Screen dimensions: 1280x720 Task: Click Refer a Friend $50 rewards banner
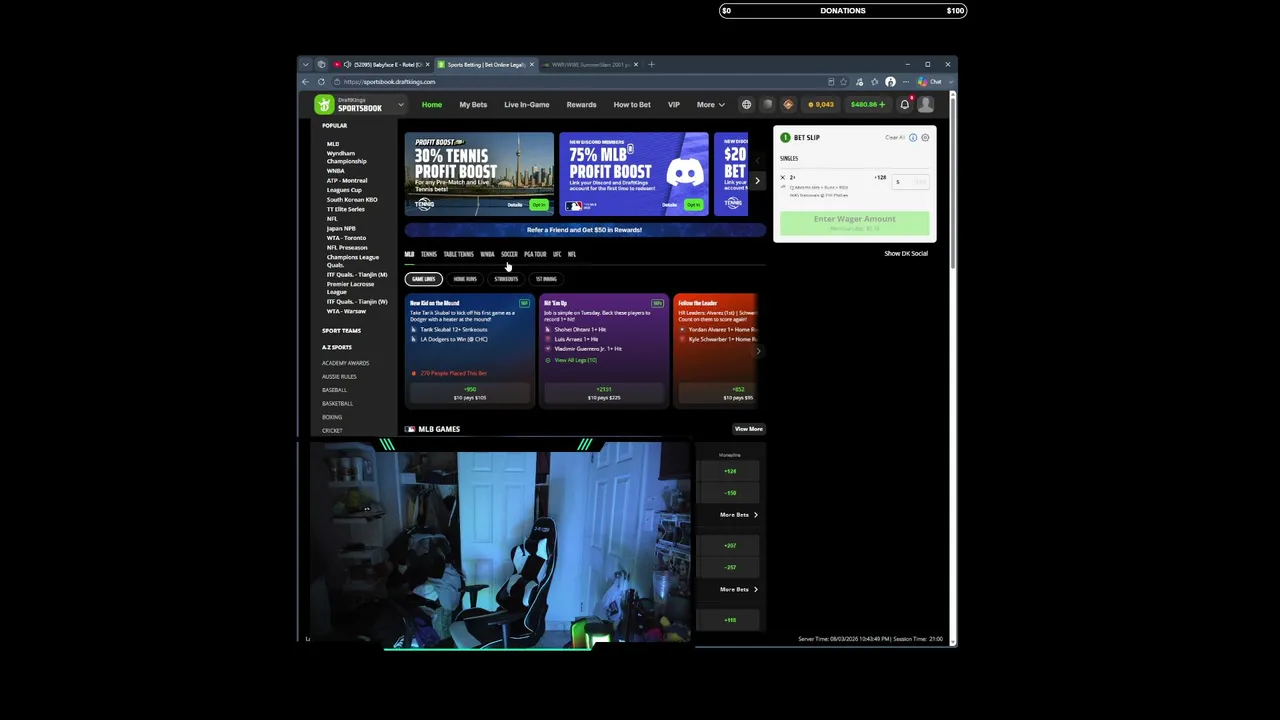click(584, 230)
